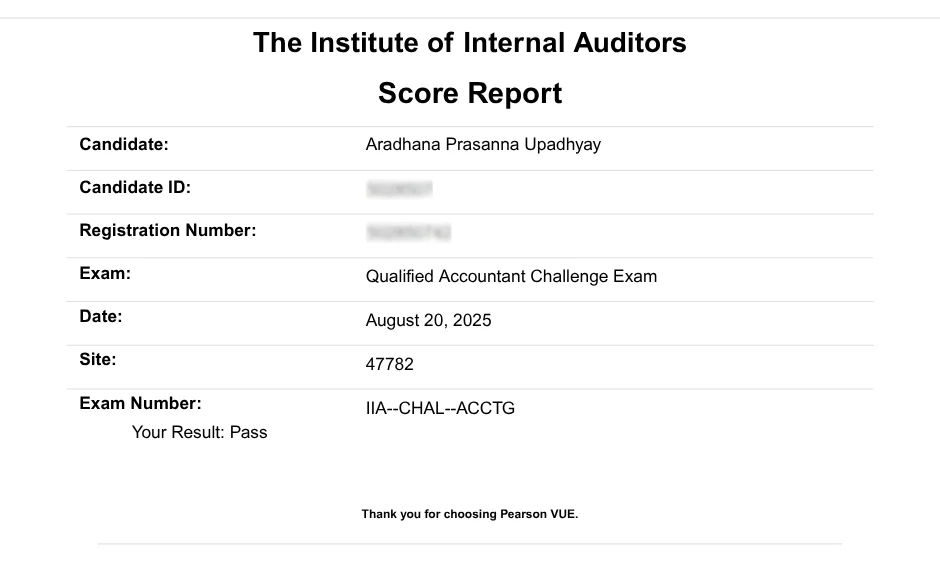This screenshot has width=940, height=588.
Task: Select the Candidate ID label
Action: pyautogui.click(x=135, y=187)
